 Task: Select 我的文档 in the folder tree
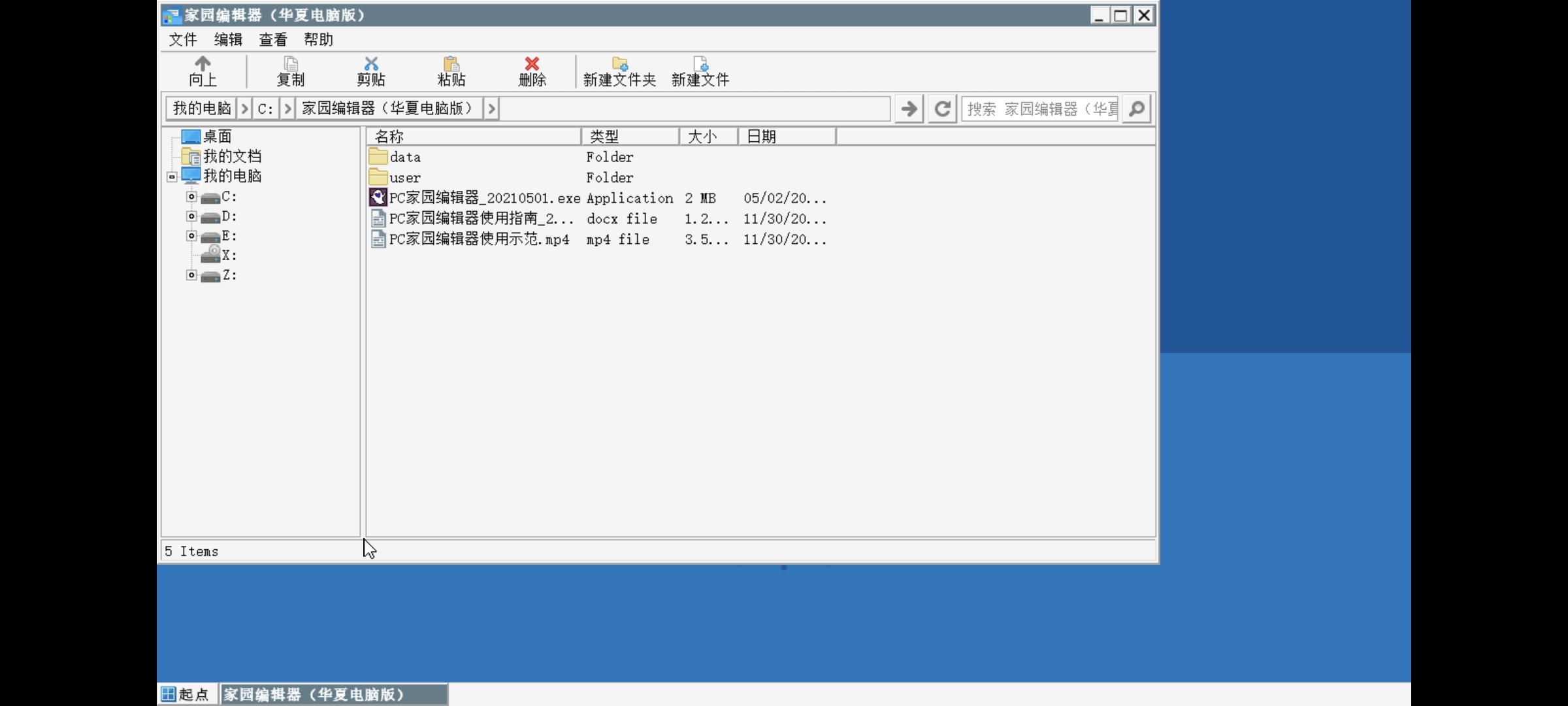(x=232, y=156)
